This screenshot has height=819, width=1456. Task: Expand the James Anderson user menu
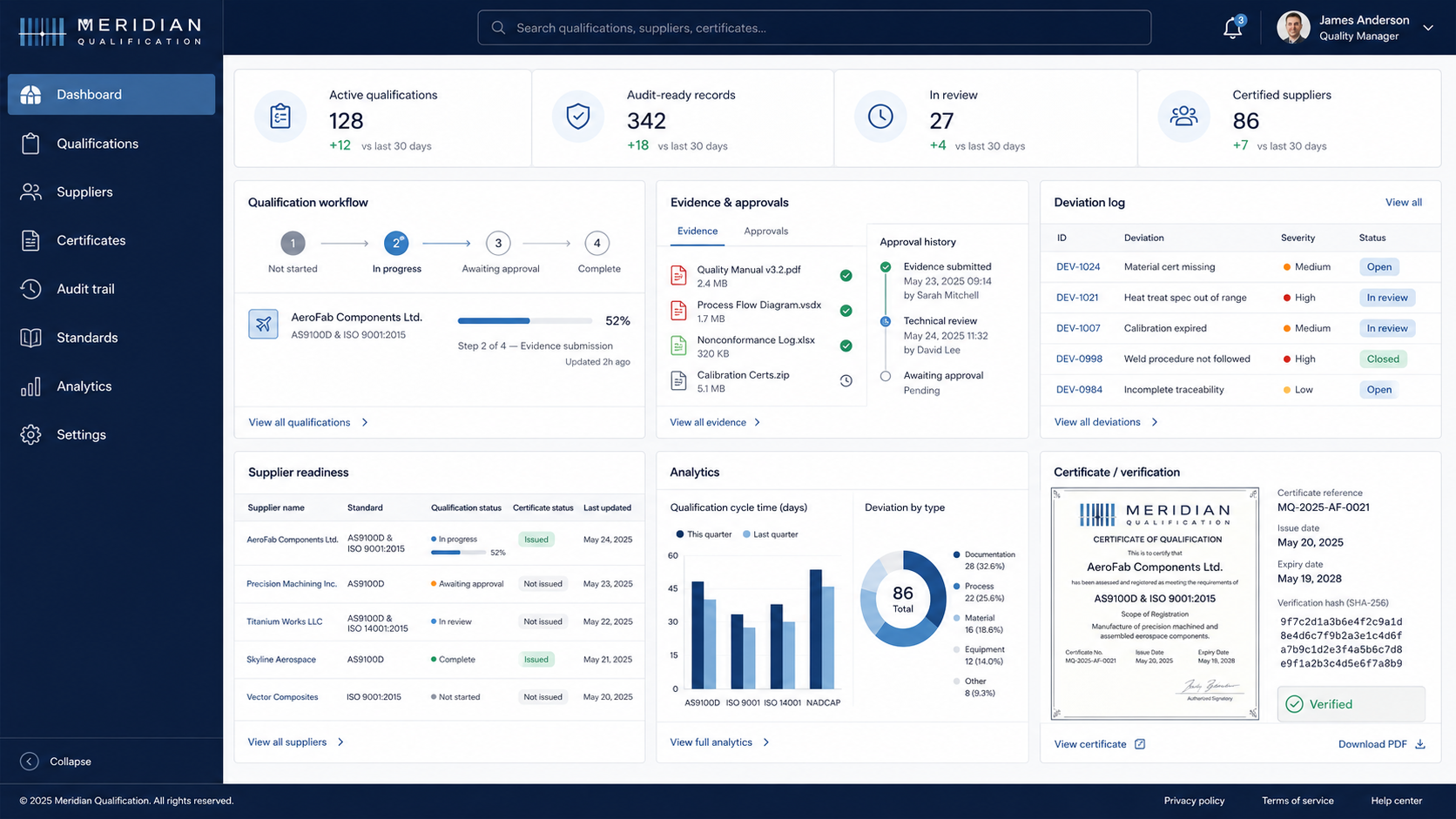click(x=1428, y=28)
